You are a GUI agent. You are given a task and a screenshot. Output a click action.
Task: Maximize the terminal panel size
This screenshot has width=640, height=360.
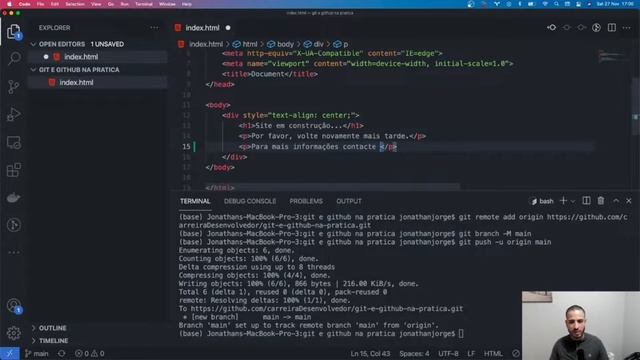tap(616, 201)
